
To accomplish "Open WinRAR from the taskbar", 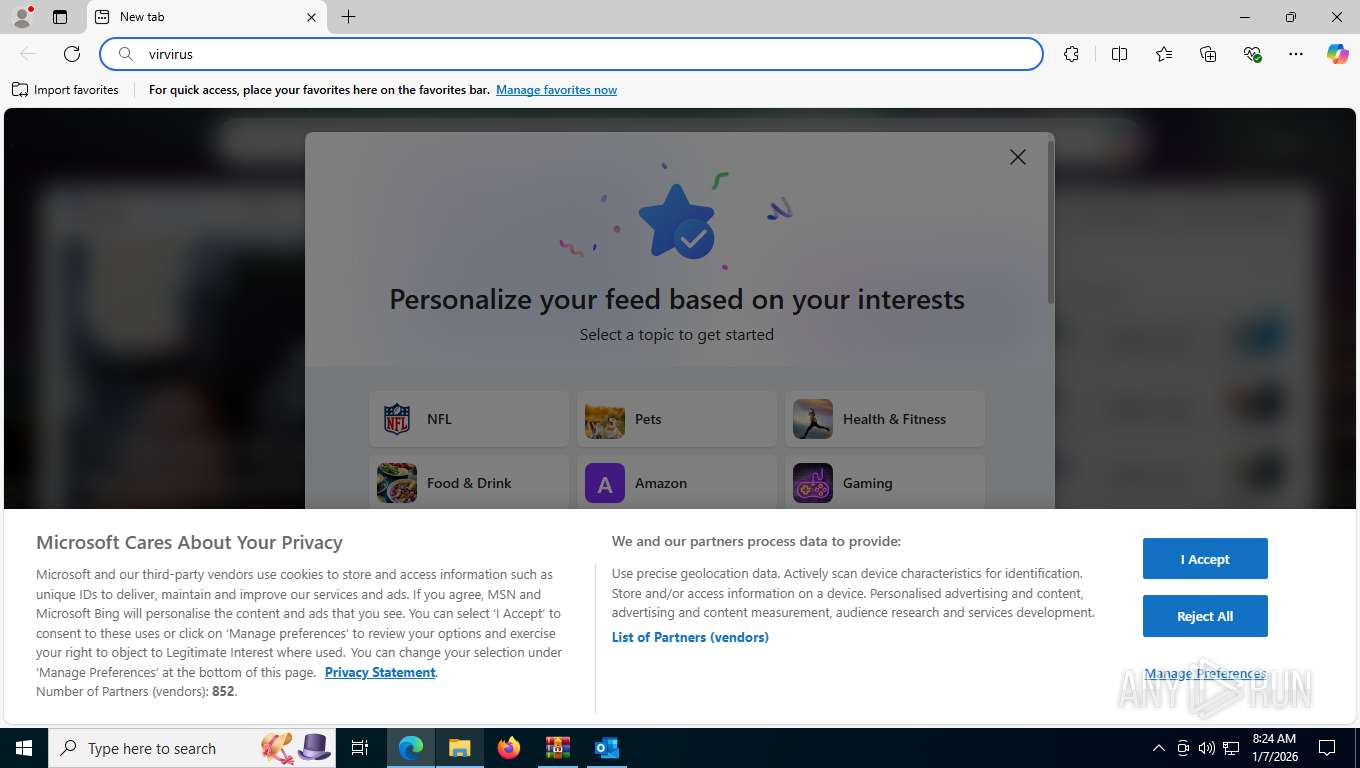I will (557, 748).
